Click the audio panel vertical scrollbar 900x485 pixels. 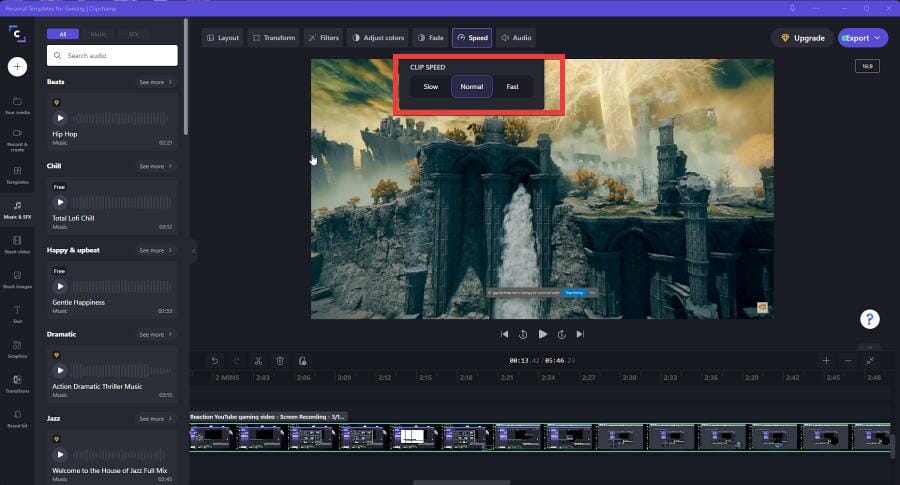(186, 76)
